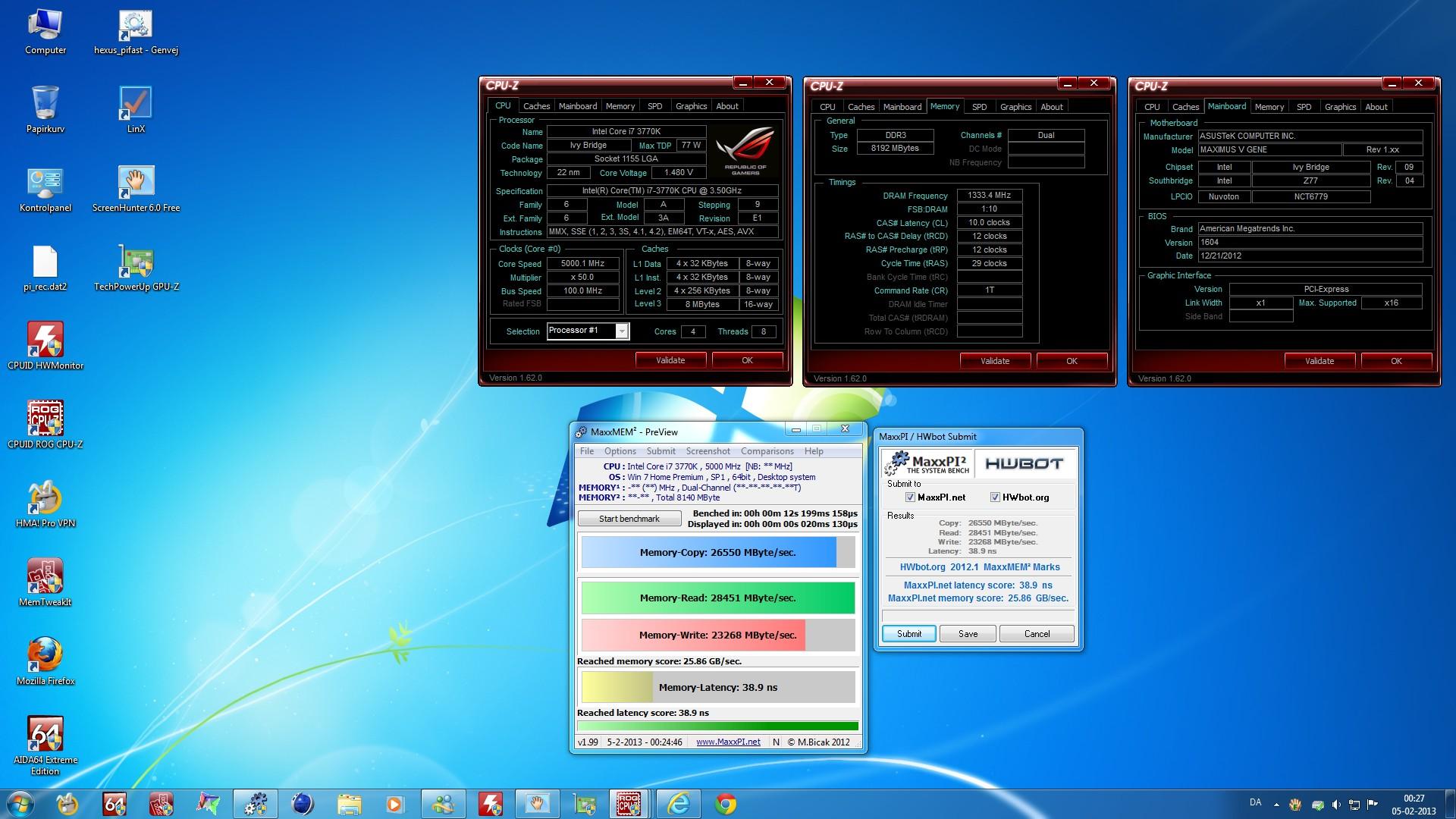Screen dimensions: 1456x819
Task: Toggle the MaxxPI.net submit checkbox
Action: 910,497
